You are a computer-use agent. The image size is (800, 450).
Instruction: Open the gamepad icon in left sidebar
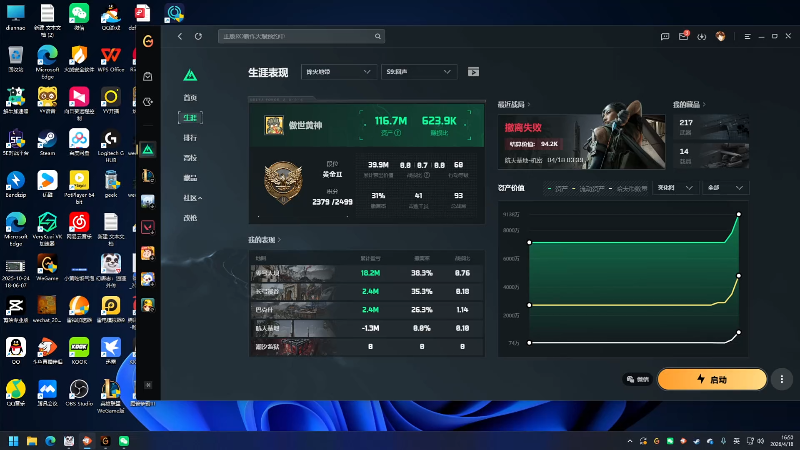(x=148, y=102)
